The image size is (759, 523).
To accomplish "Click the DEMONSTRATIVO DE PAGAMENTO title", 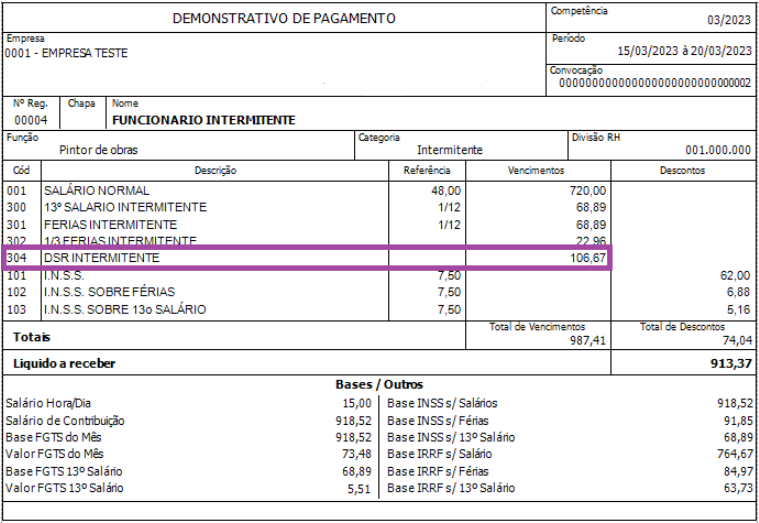I will (x=284, y=18).
